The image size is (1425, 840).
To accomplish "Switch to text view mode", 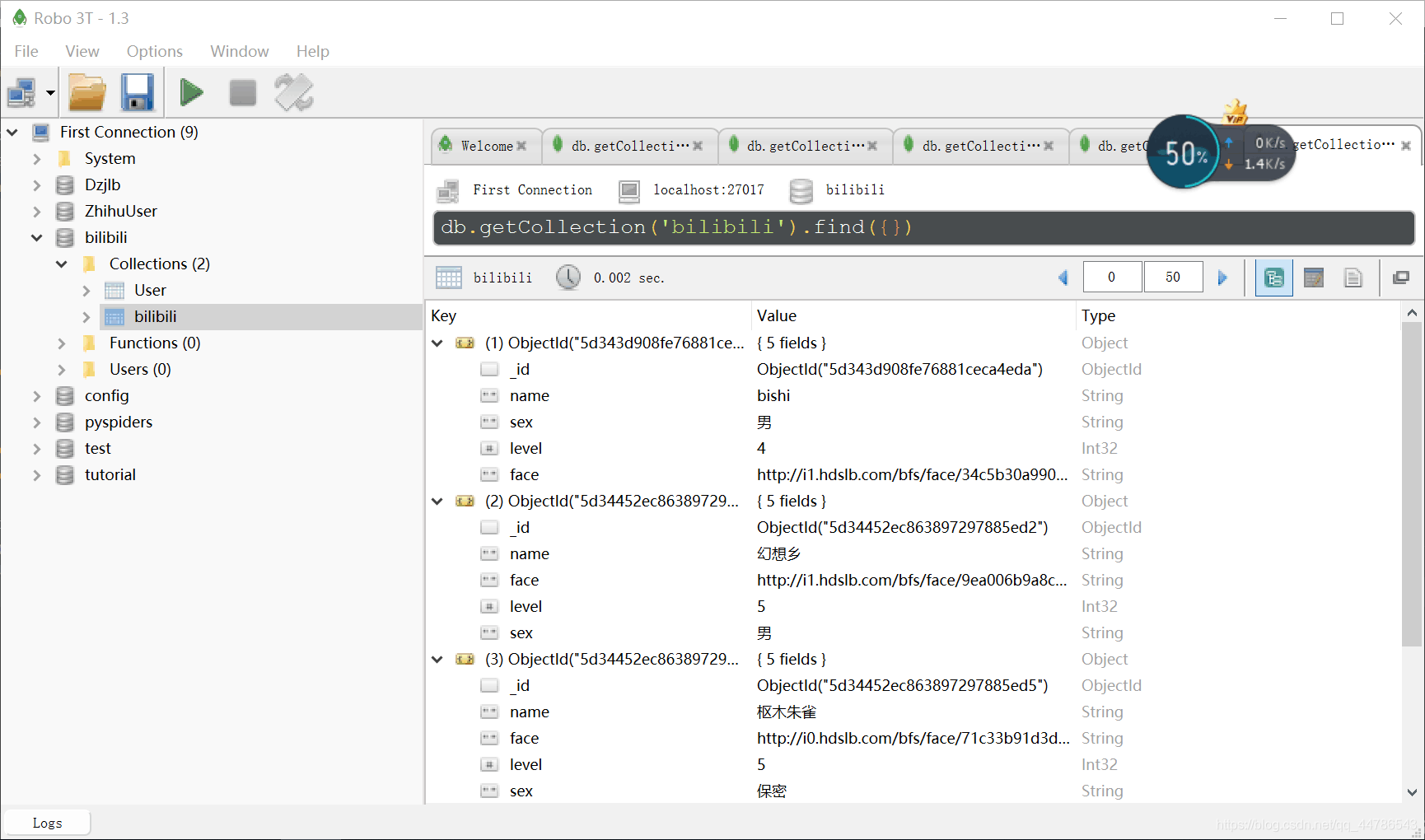I will [1353, 278].
